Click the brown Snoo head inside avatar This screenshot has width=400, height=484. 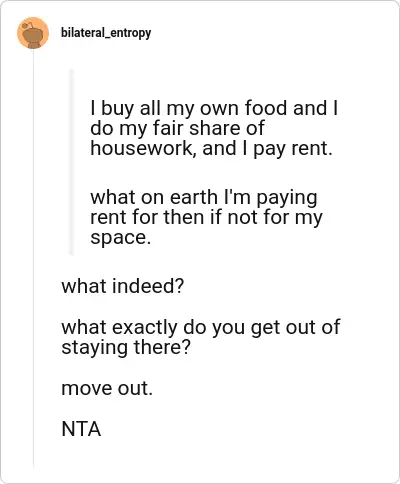coord(33,36)
